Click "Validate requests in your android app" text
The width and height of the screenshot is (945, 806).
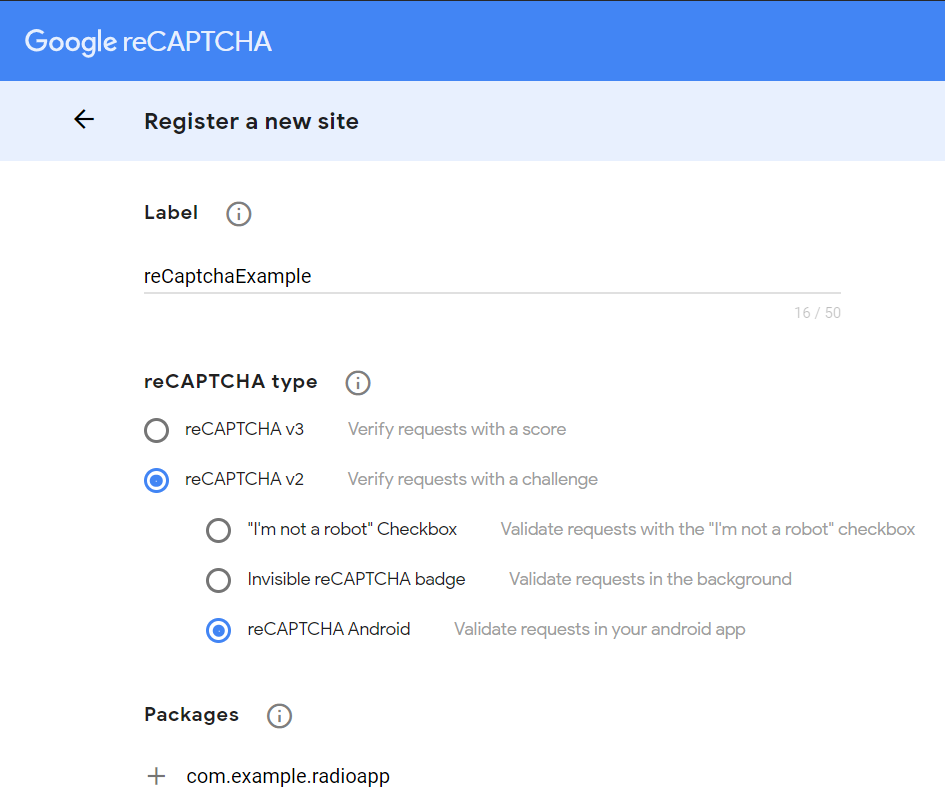point(600,629)
